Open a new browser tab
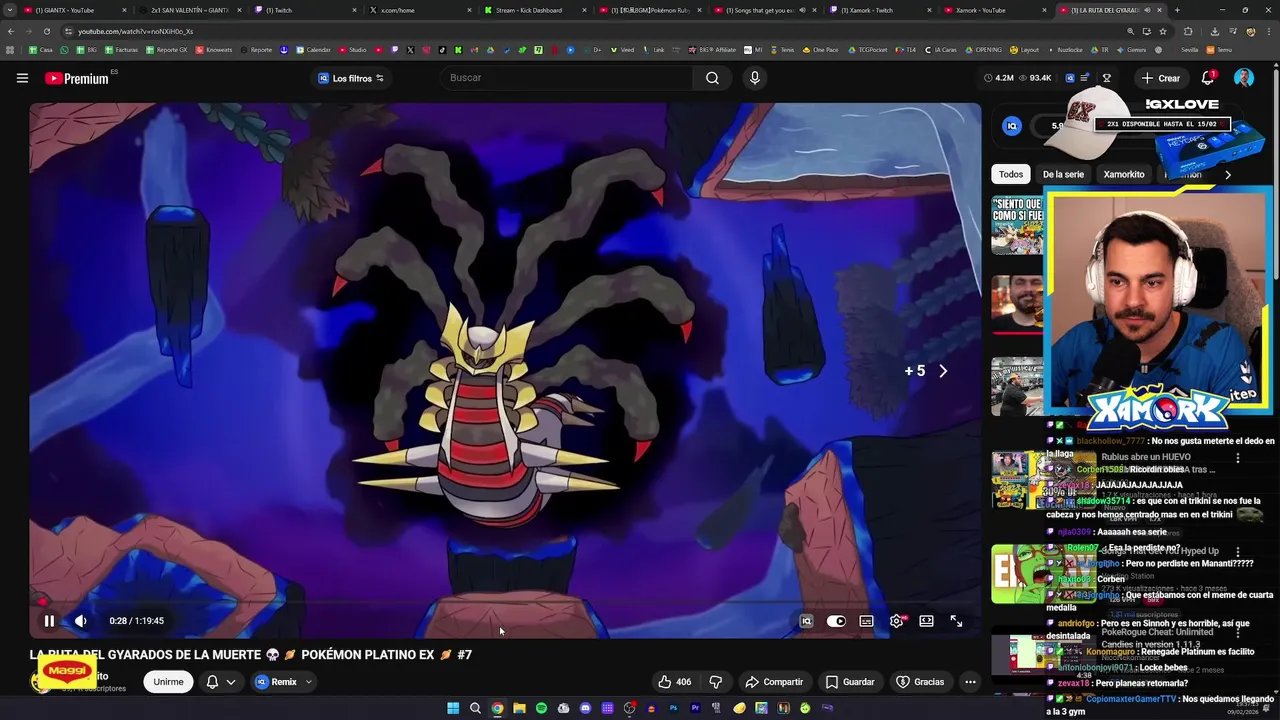Screen dimensions: 1280x720 [1177, 10]
